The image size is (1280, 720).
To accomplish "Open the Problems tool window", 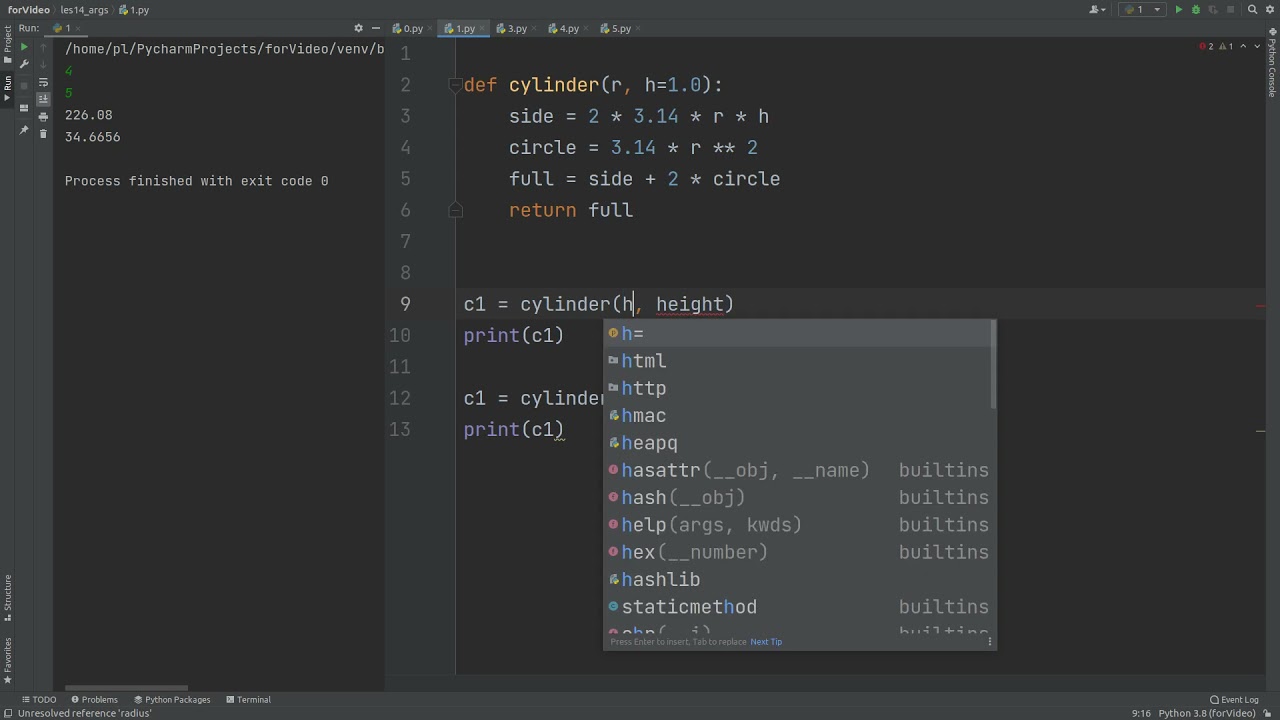I will point(93,700).
